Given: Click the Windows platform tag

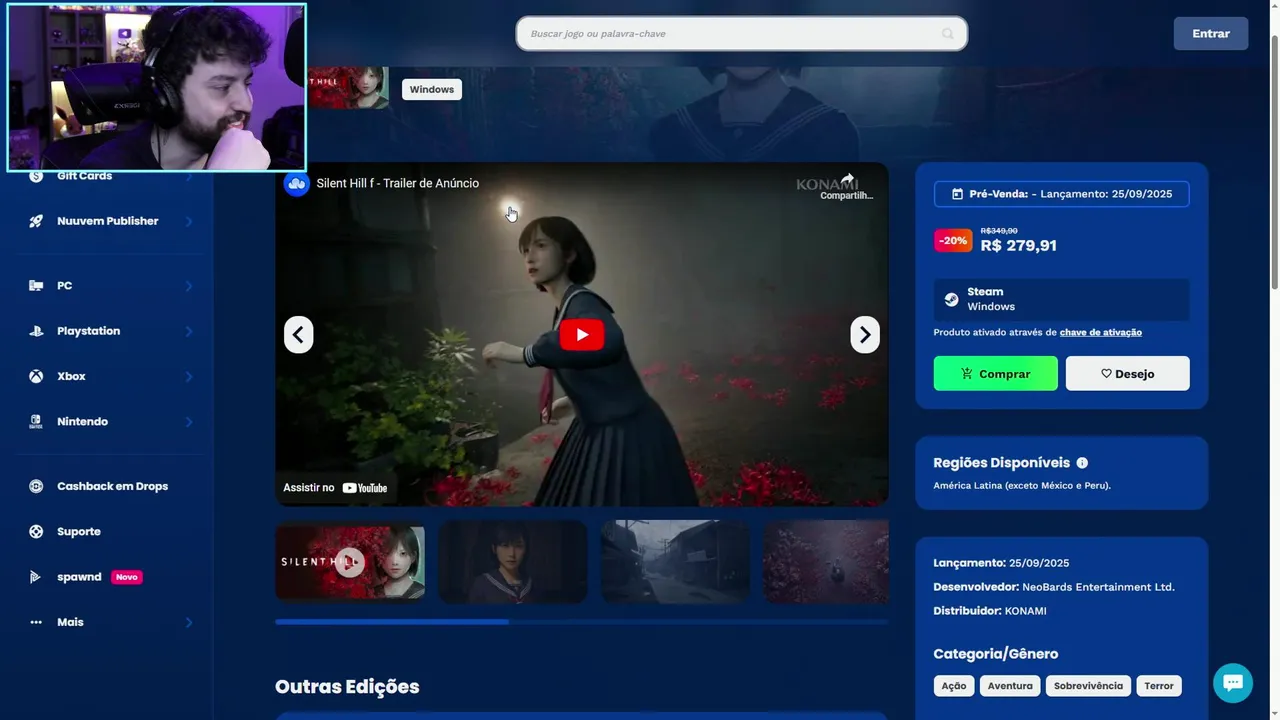Looking at the screenshot, I should click(x=432, y=90).
